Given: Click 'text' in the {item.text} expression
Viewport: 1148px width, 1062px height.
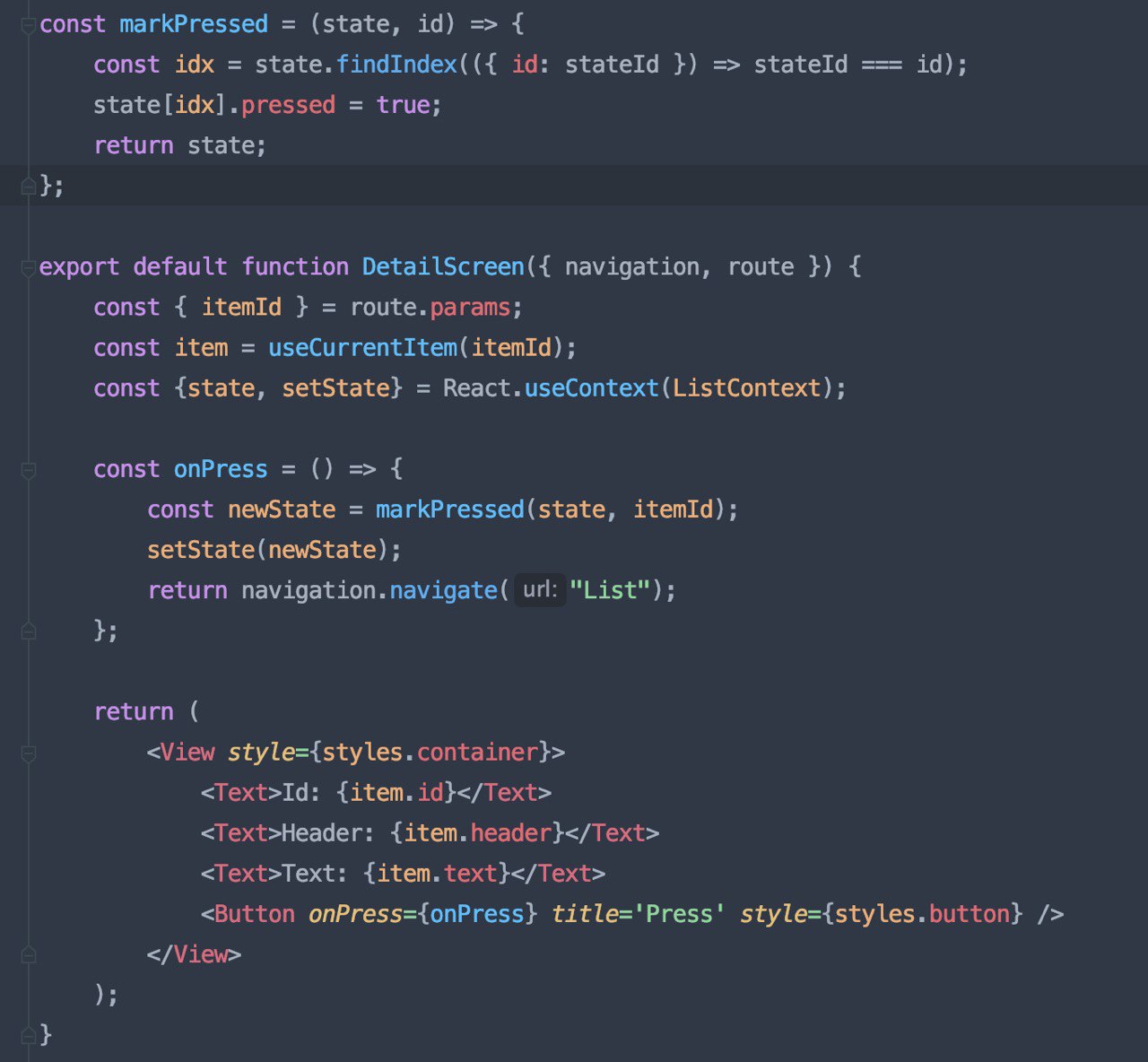Looking at the screenshot, I should (x=470, y=874).
